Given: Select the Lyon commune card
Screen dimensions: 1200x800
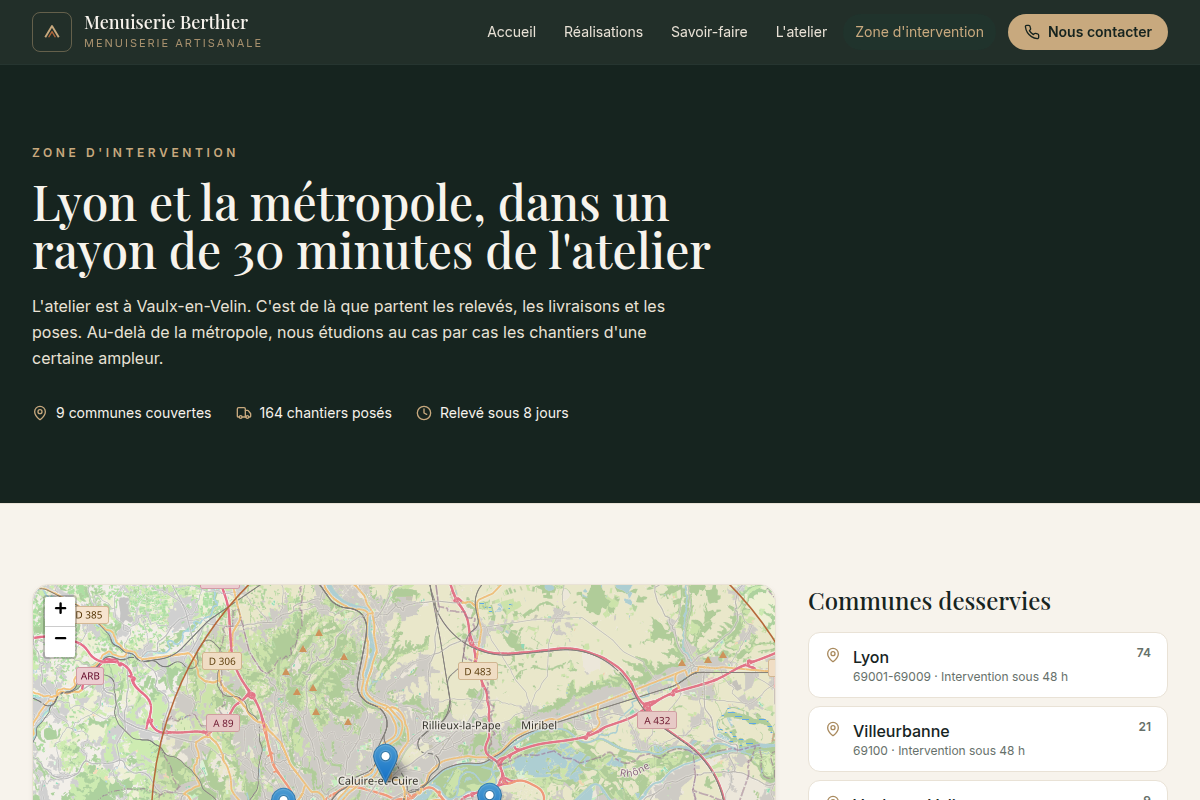Looking at the screenshot, I should (988, 665).
